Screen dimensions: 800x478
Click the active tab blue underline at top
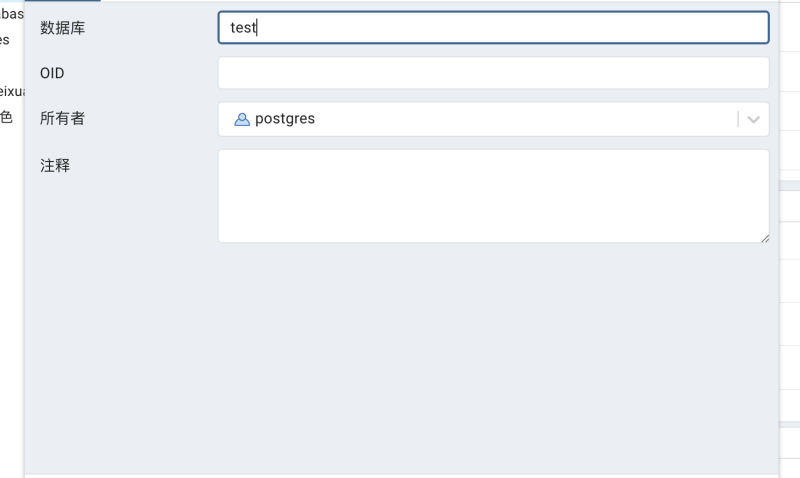coord(62,1)
